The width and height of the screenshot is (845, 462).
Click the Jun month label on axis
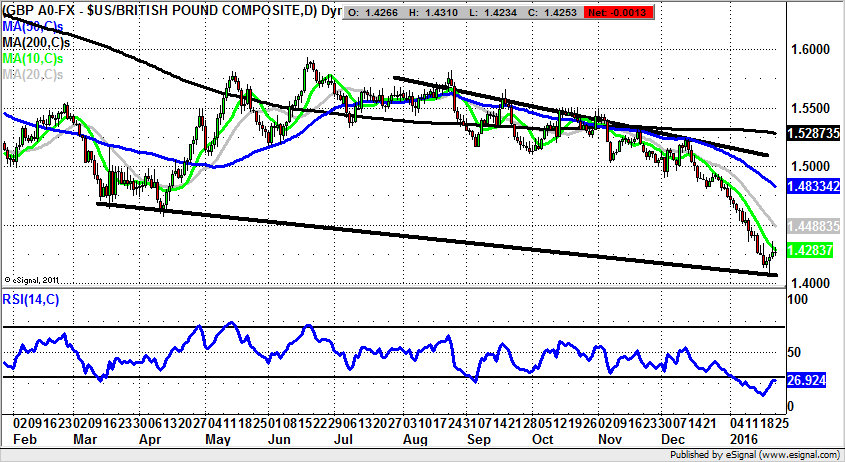[x=280, y=439]
